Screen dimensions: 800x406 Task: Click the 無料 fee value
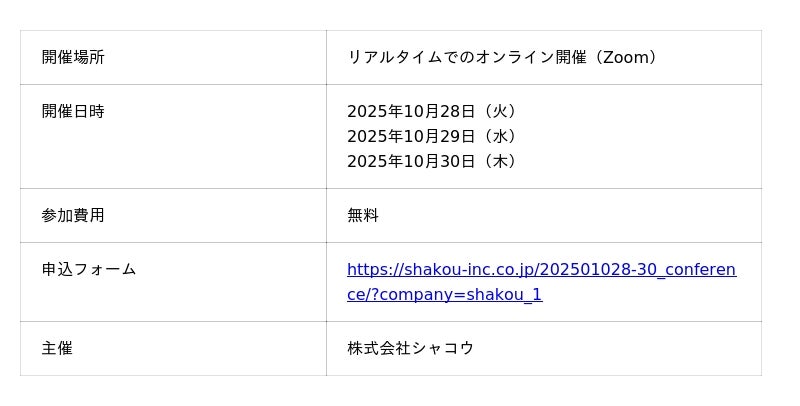click(x=363, y=215)
